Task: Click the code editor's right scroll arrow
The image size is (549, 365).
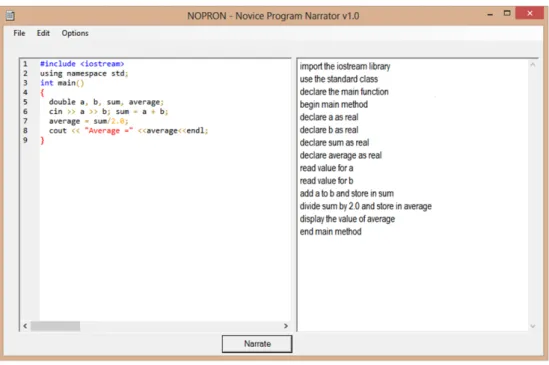Action: coord(286,326)
